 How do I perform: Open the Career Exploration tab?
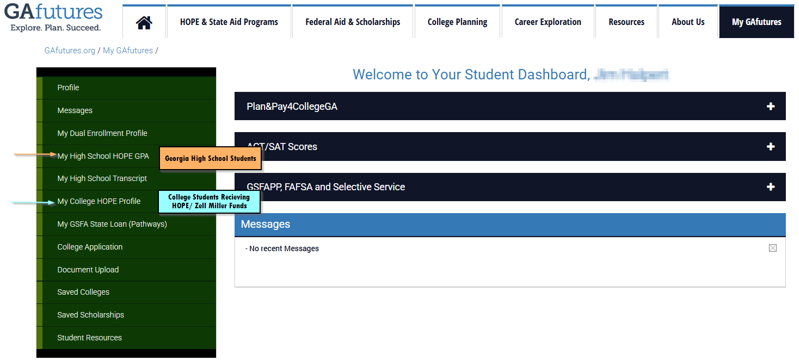[548, 22]
